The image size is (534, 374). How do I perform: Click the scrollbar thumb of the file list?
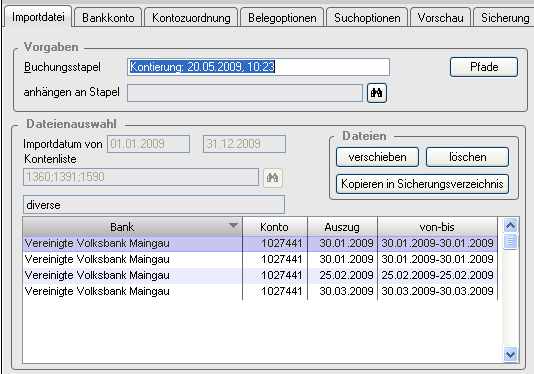pos(510,241)
